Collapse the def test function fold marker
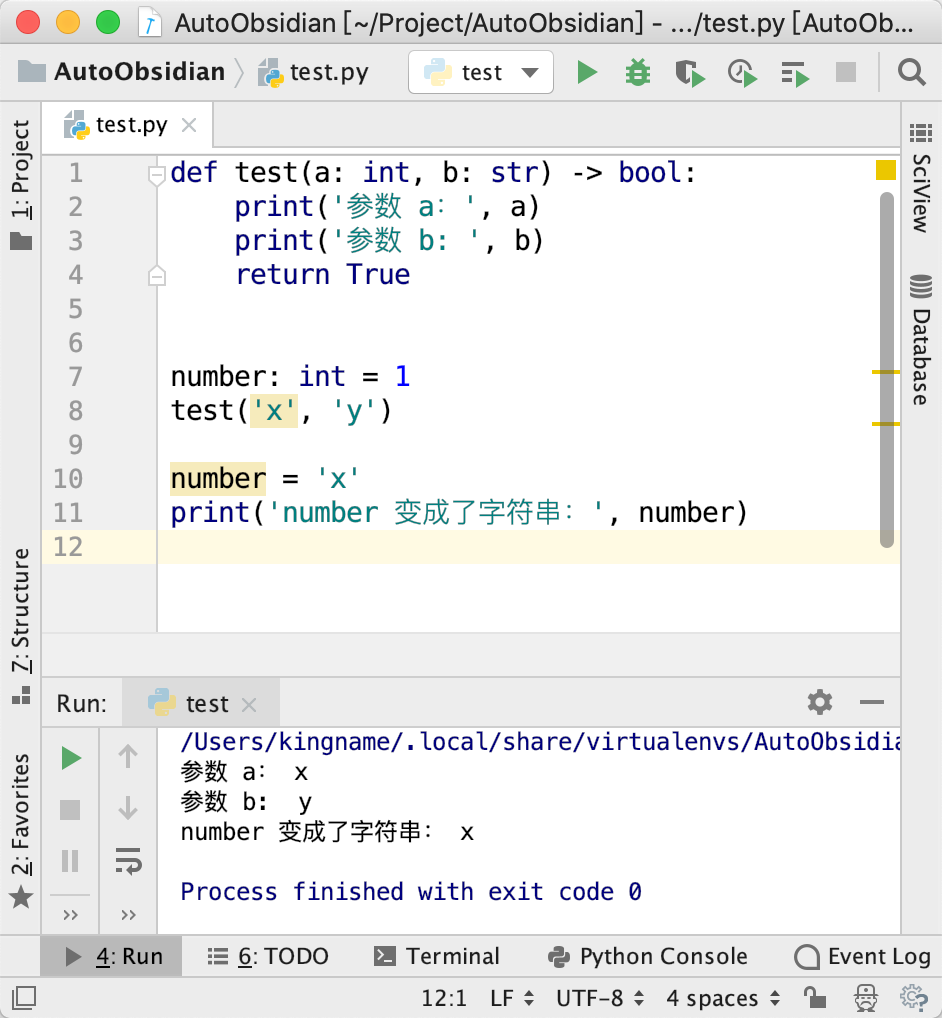 coord(156,174)
